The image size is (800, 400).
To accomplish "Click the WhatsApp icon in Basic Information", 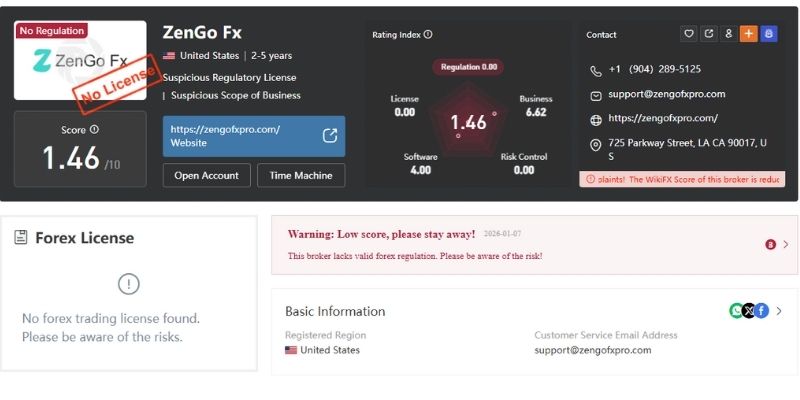I will [x=736, y=310].
